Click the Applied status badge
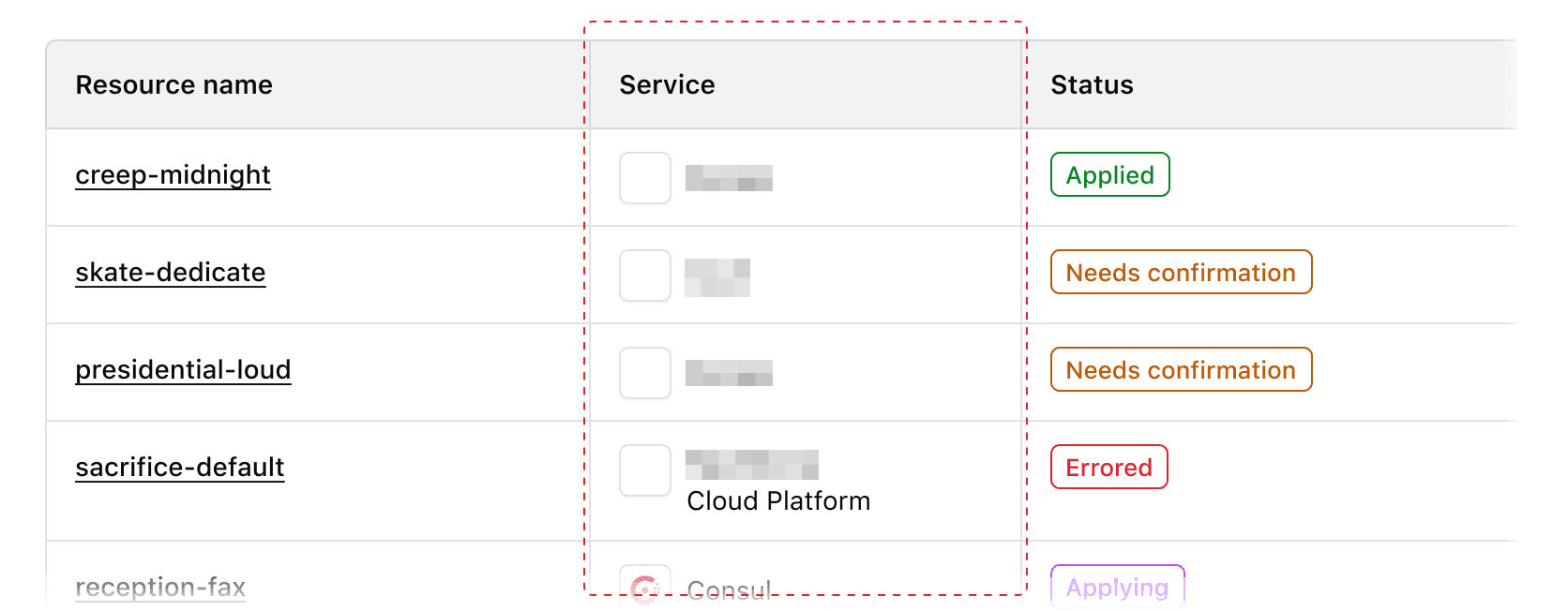This screenshot has height=611, width=1568. point(1110,174)
